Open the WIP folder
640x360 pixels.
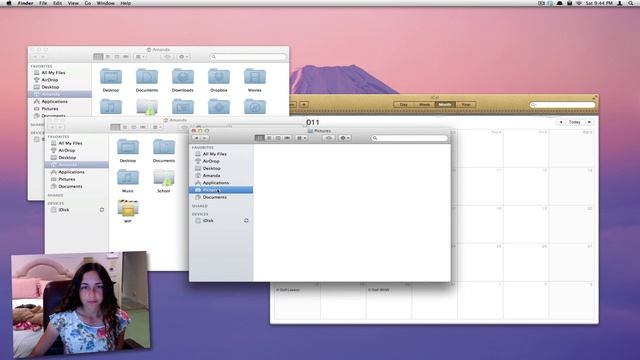128,211
